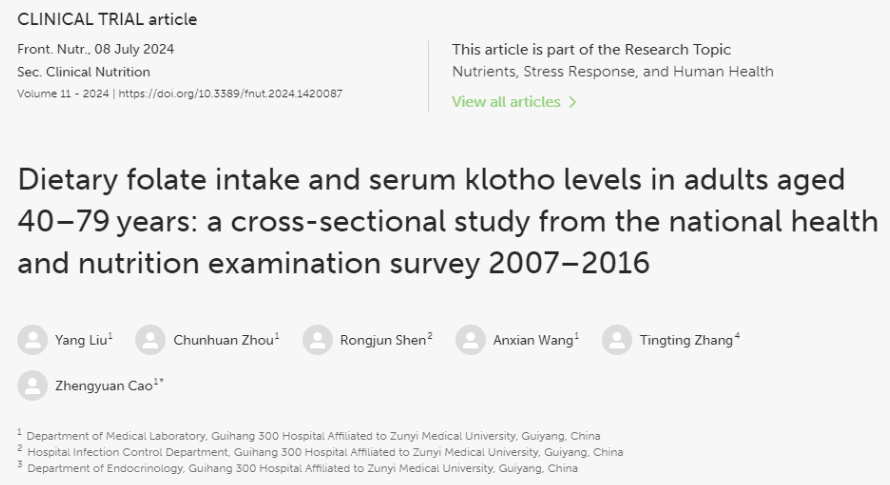The image size is (890, 485).
Task: Click Chunhuan Zhou's avatar icon
Action: (150, 340)
